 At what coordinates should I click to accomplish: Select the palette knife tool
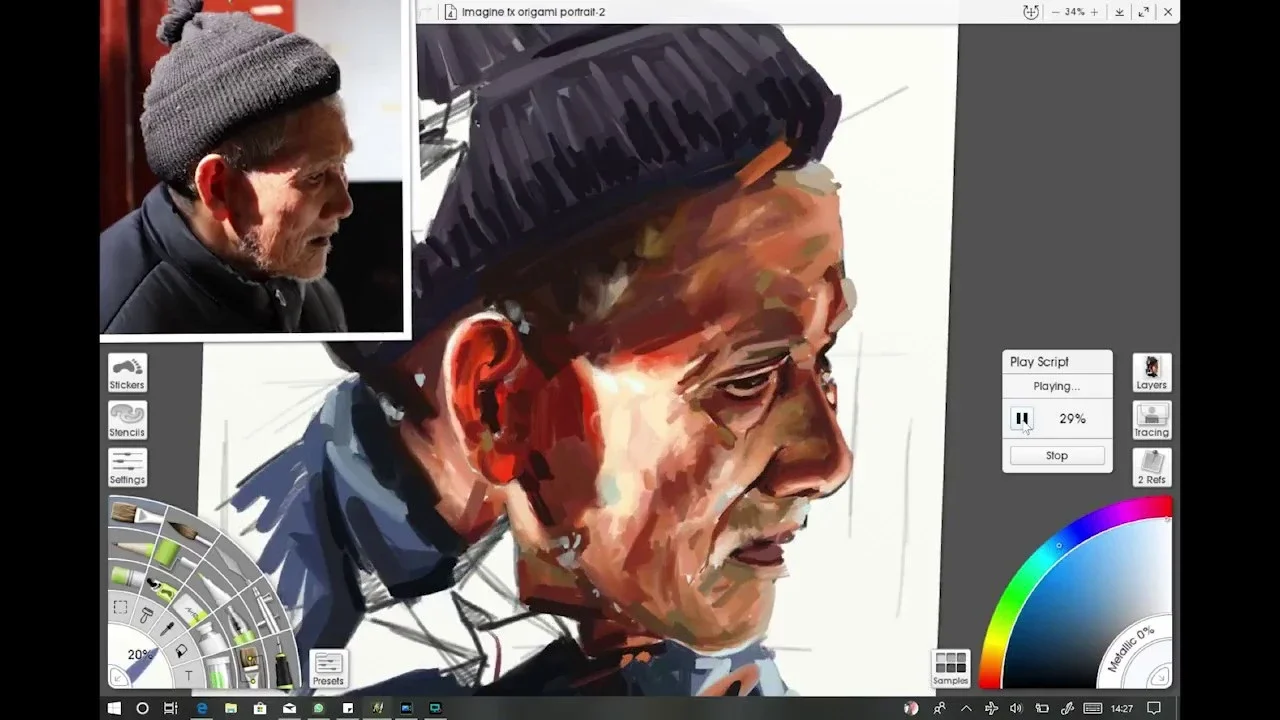[x=232, y=564]
